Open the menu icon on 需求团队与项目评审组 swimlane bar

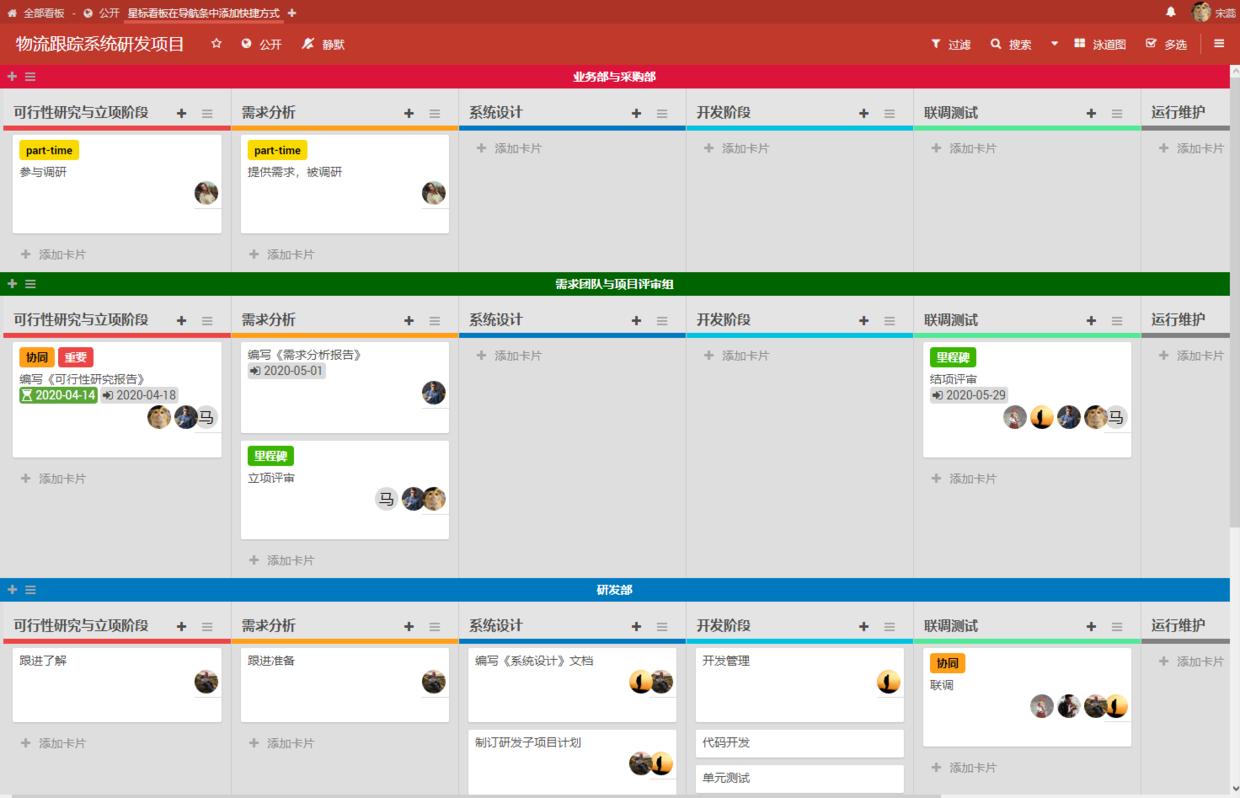click(30, 284)
